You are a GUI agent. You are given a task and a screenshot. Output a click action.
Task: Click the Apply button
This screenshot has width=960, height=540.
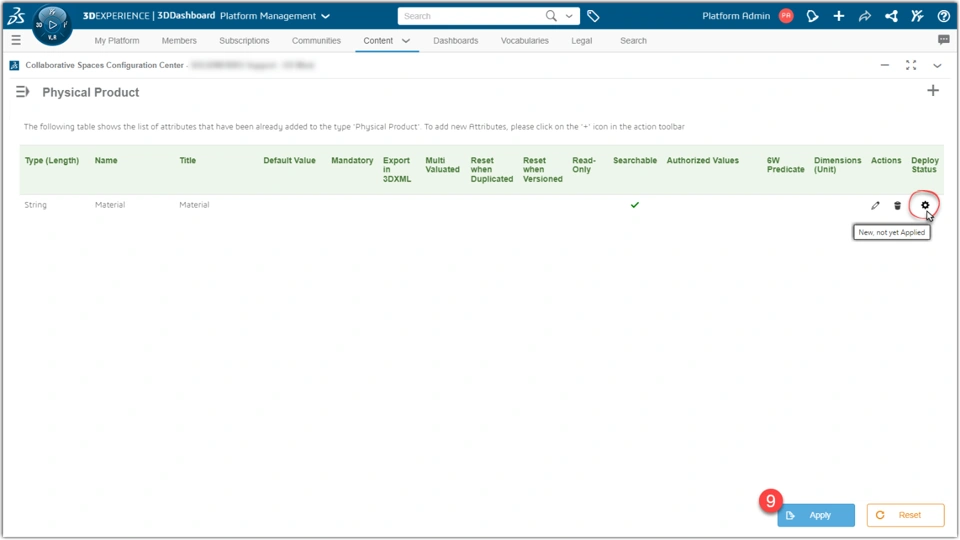click(816, 515)
